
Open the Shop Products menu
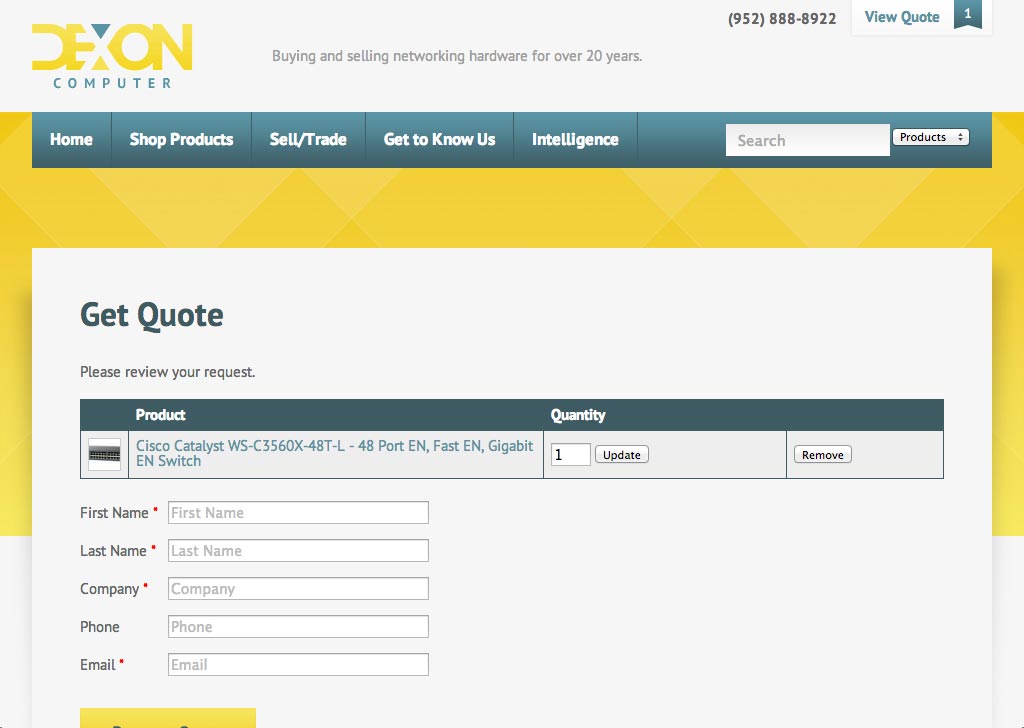coord(182,140)
